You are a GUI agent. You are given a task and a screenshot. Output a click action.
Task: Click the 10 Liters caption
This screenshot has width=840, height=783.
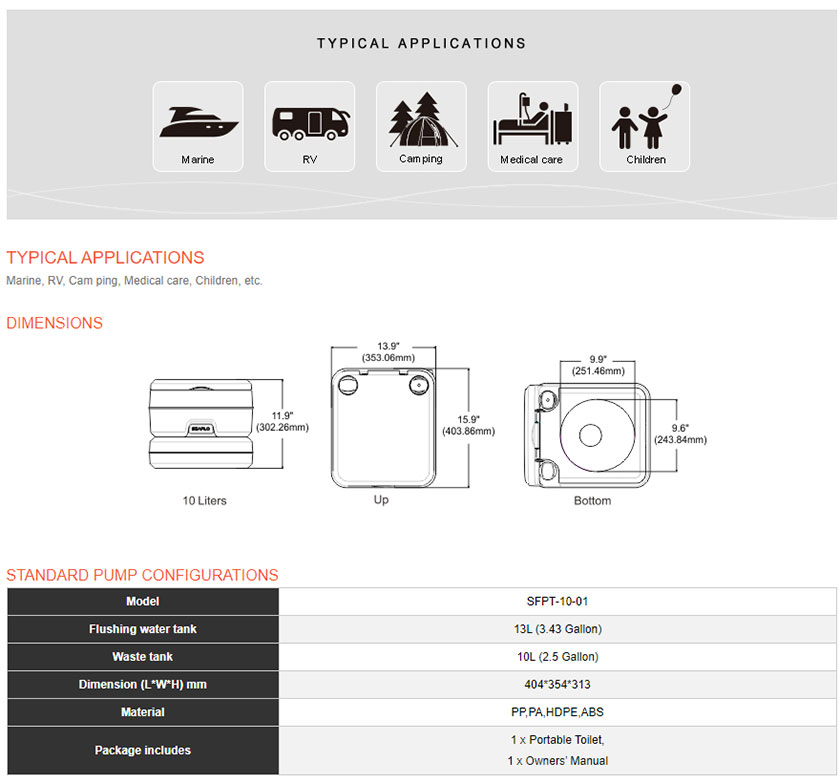coord(205,501)
